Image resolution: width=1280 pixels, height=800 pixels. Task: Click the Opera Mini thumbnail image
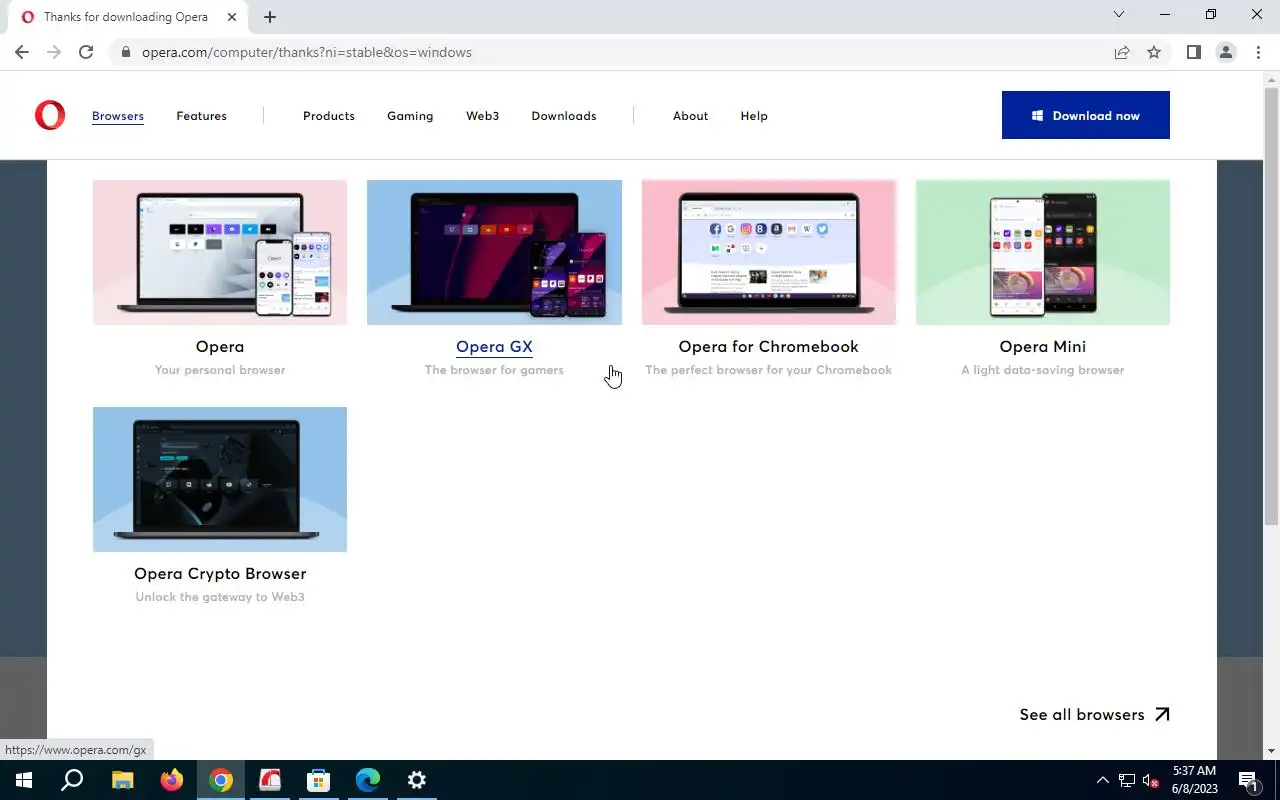(1043, 252)
